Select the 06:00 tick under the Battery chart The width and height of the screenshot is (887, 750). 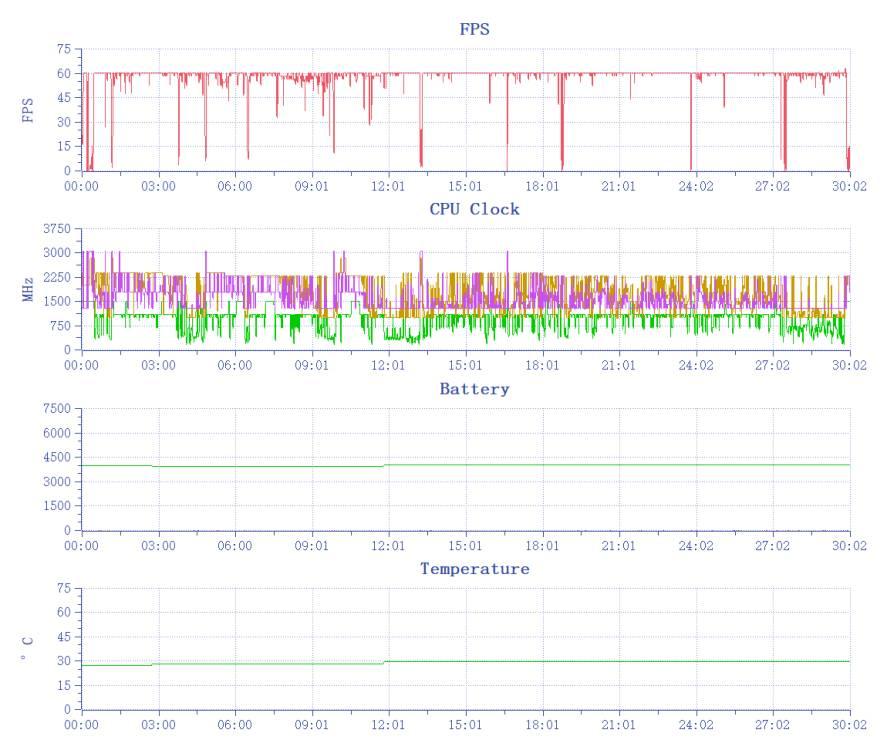click(235, 546)
